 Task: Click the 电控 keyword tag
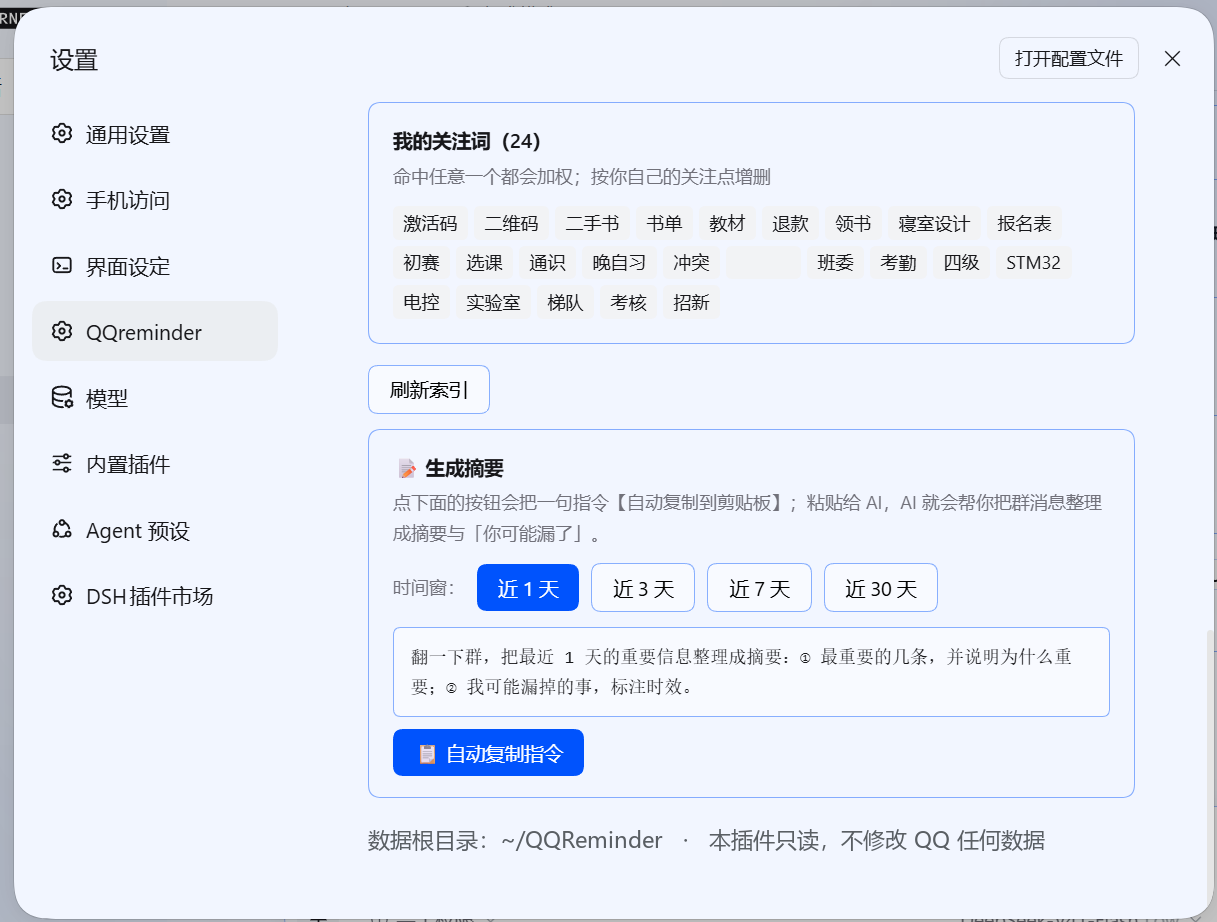(421, 302)
